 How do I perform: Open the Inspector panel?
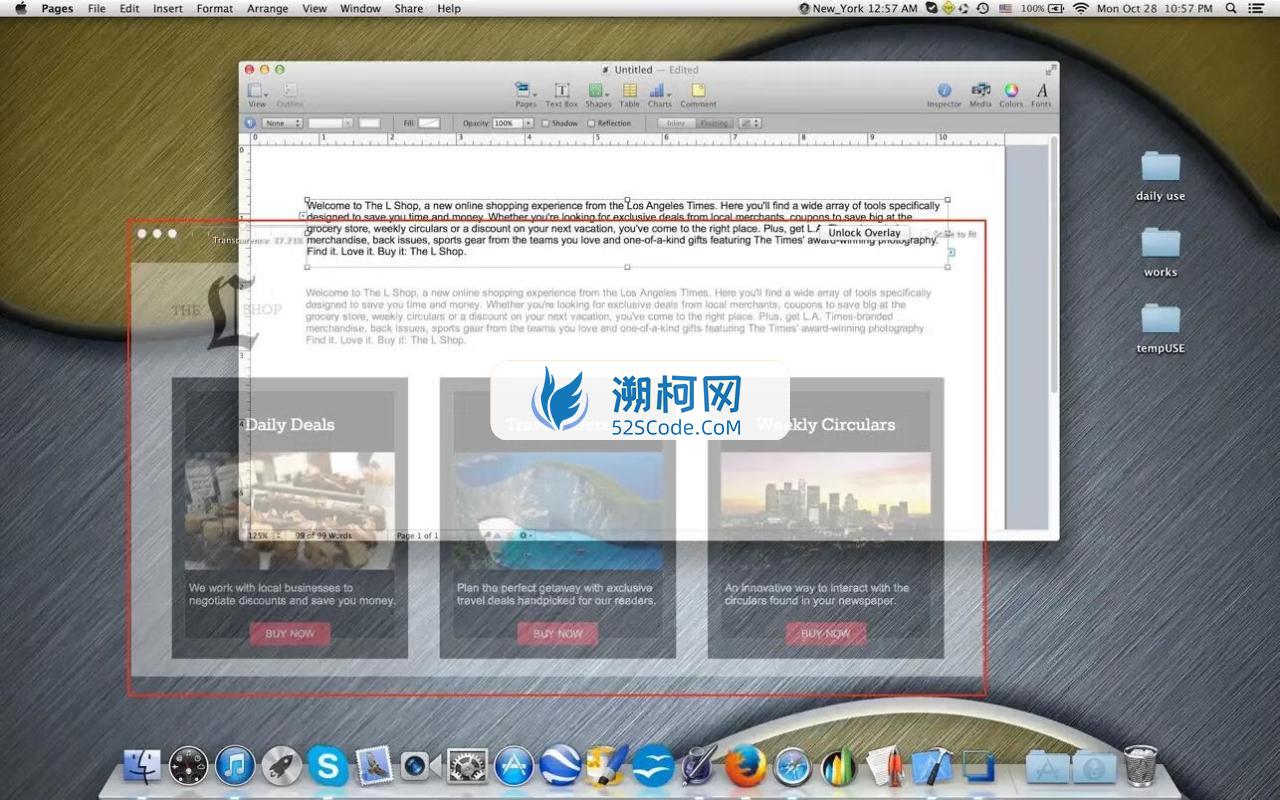pyautogui.click(x=943, y=94)
